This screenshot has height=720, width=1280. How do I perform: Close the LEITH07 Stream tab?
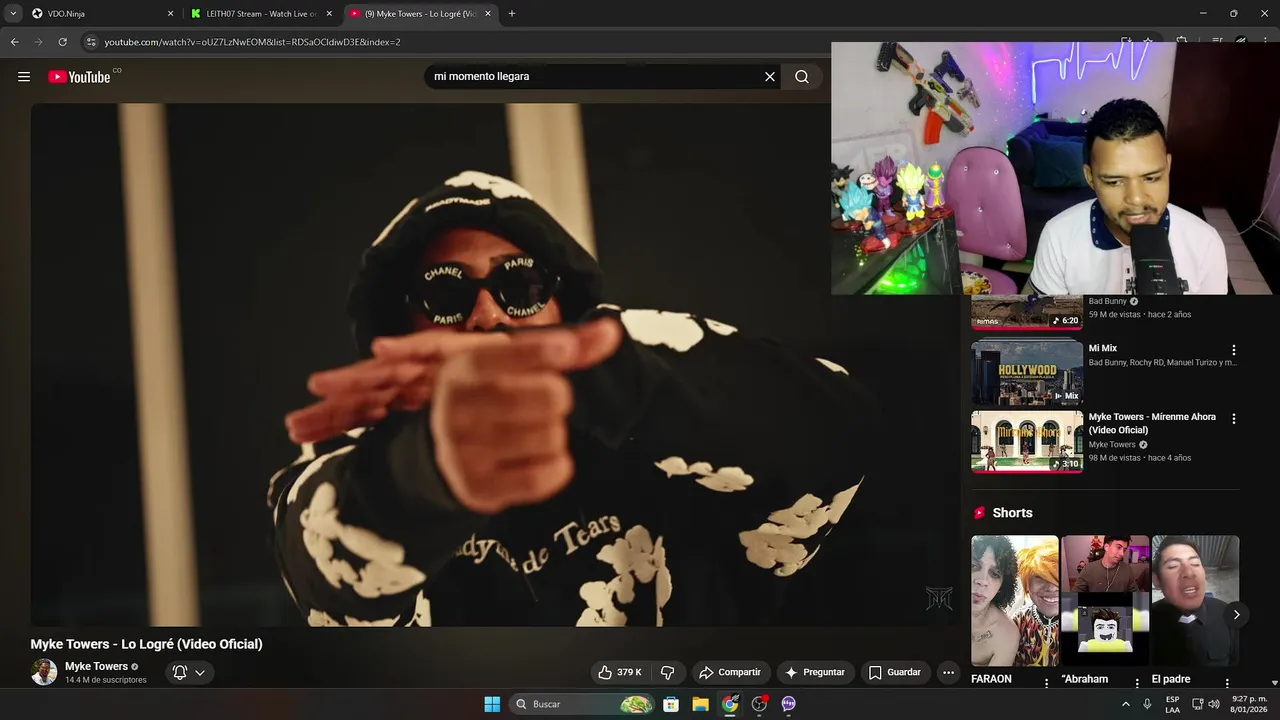pyautogui.click(x=329, y=14)
